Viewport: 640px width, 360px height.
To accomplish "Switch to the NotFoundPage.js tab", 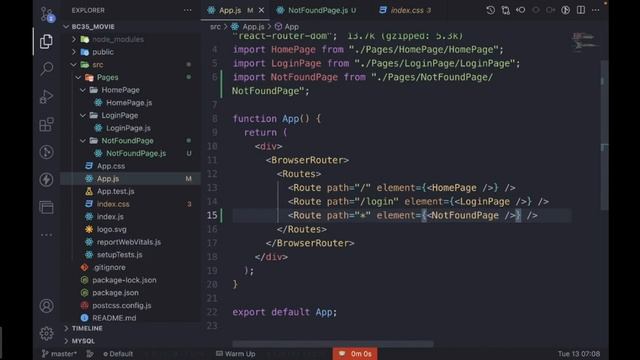I will 318,10.
